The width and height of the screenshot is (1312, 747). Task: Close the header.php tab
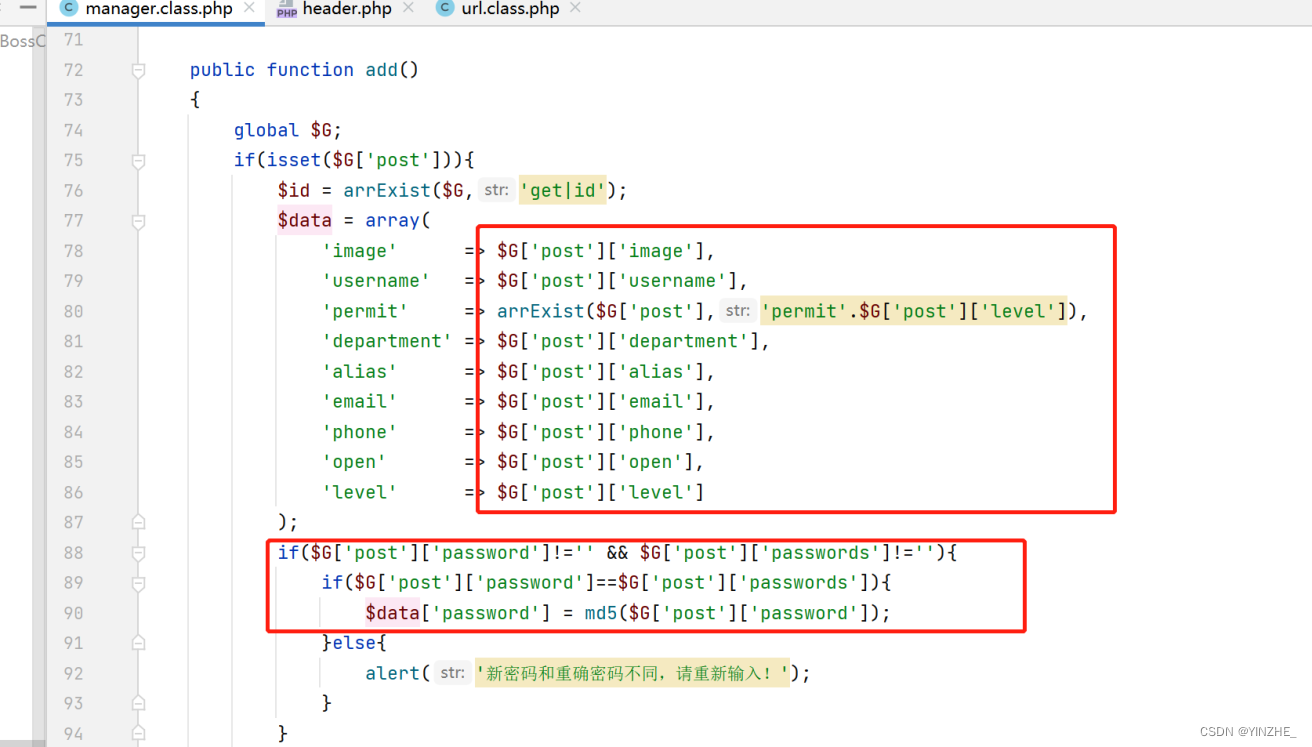point(407,8)
